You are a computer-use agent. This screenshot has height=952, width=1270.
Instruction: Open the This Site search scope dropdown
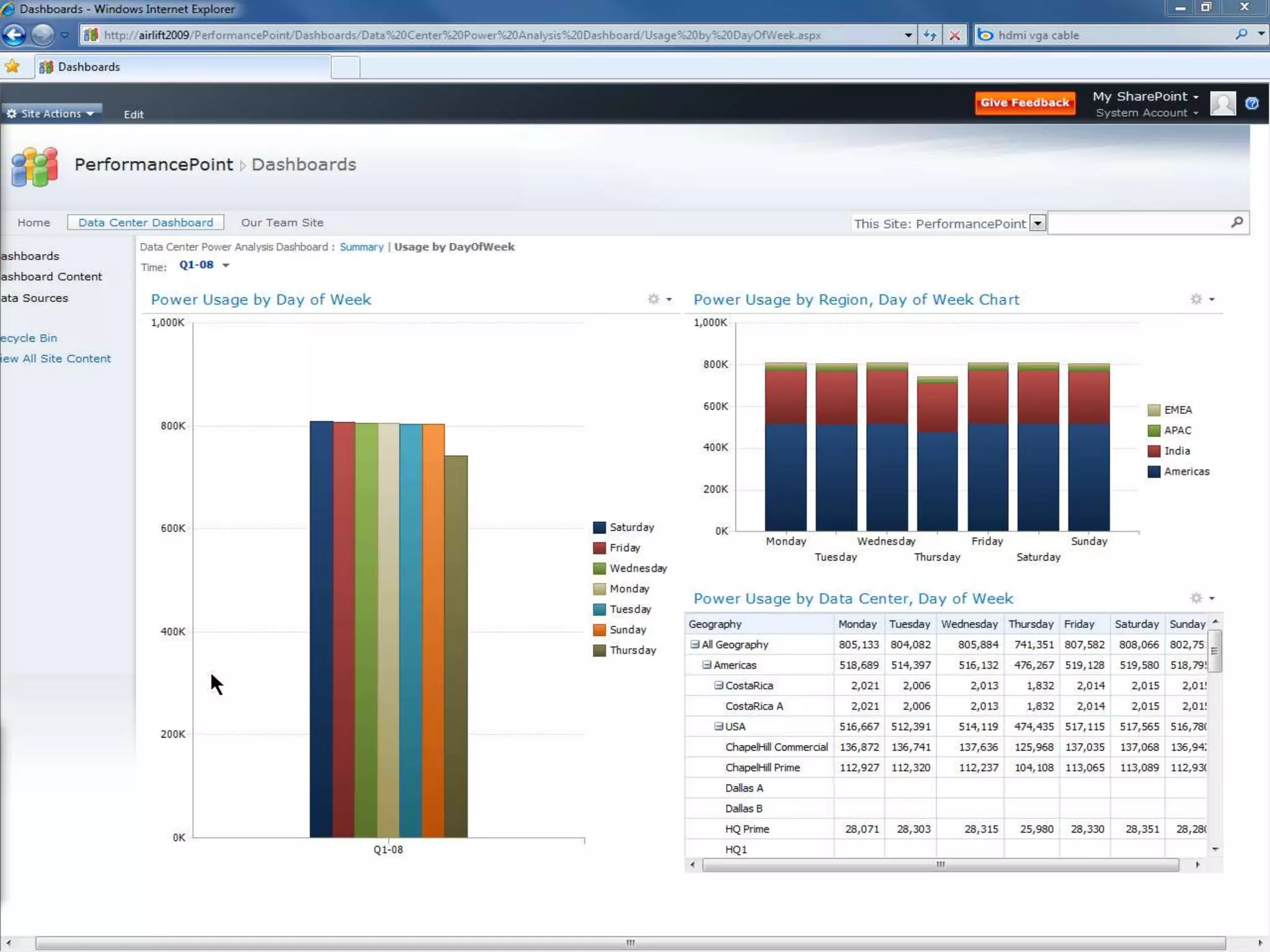1037,223
